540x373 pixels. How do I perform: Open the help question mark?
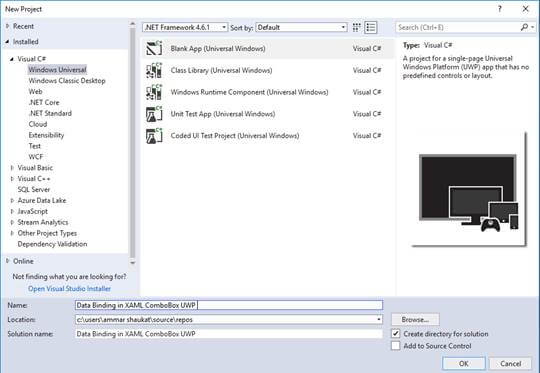[500, 9]
